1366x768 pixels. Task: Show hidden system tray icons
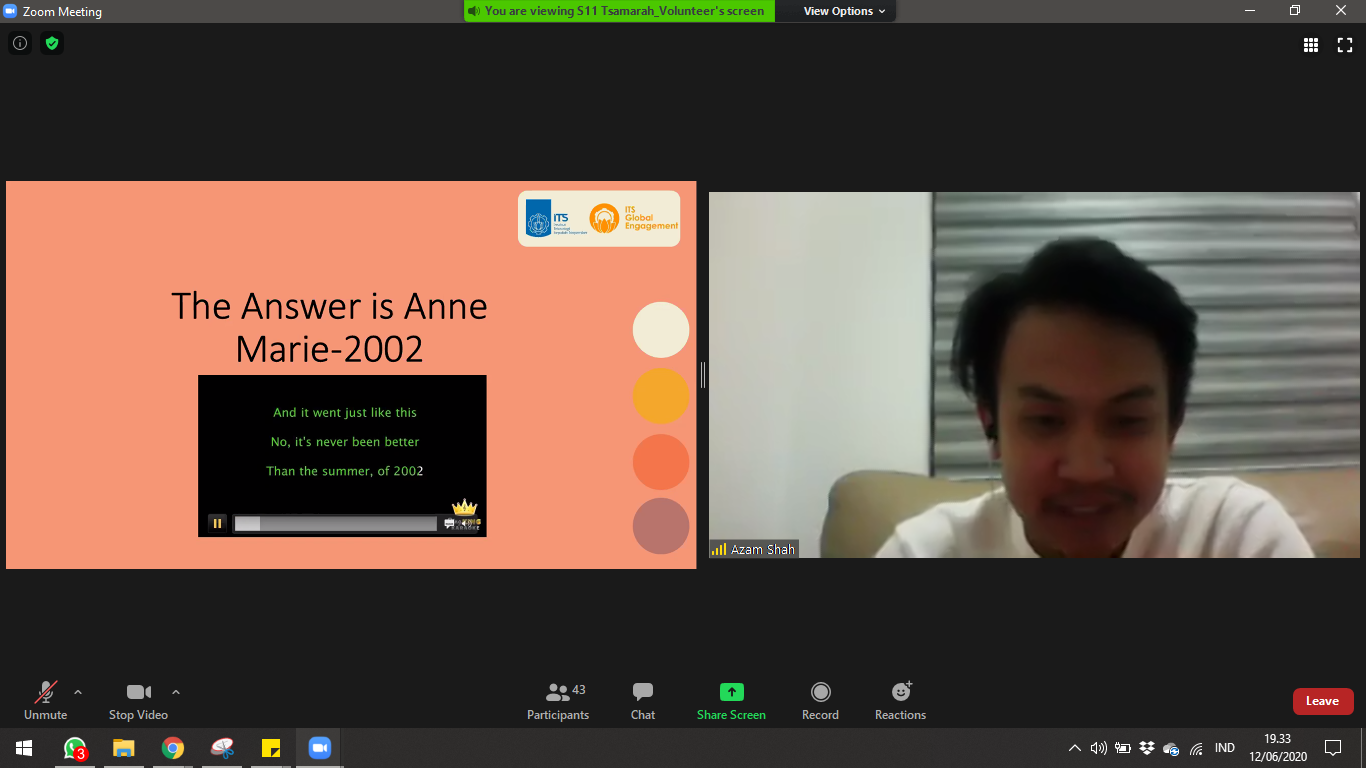pyautogui.click(x=1075, y=748)
